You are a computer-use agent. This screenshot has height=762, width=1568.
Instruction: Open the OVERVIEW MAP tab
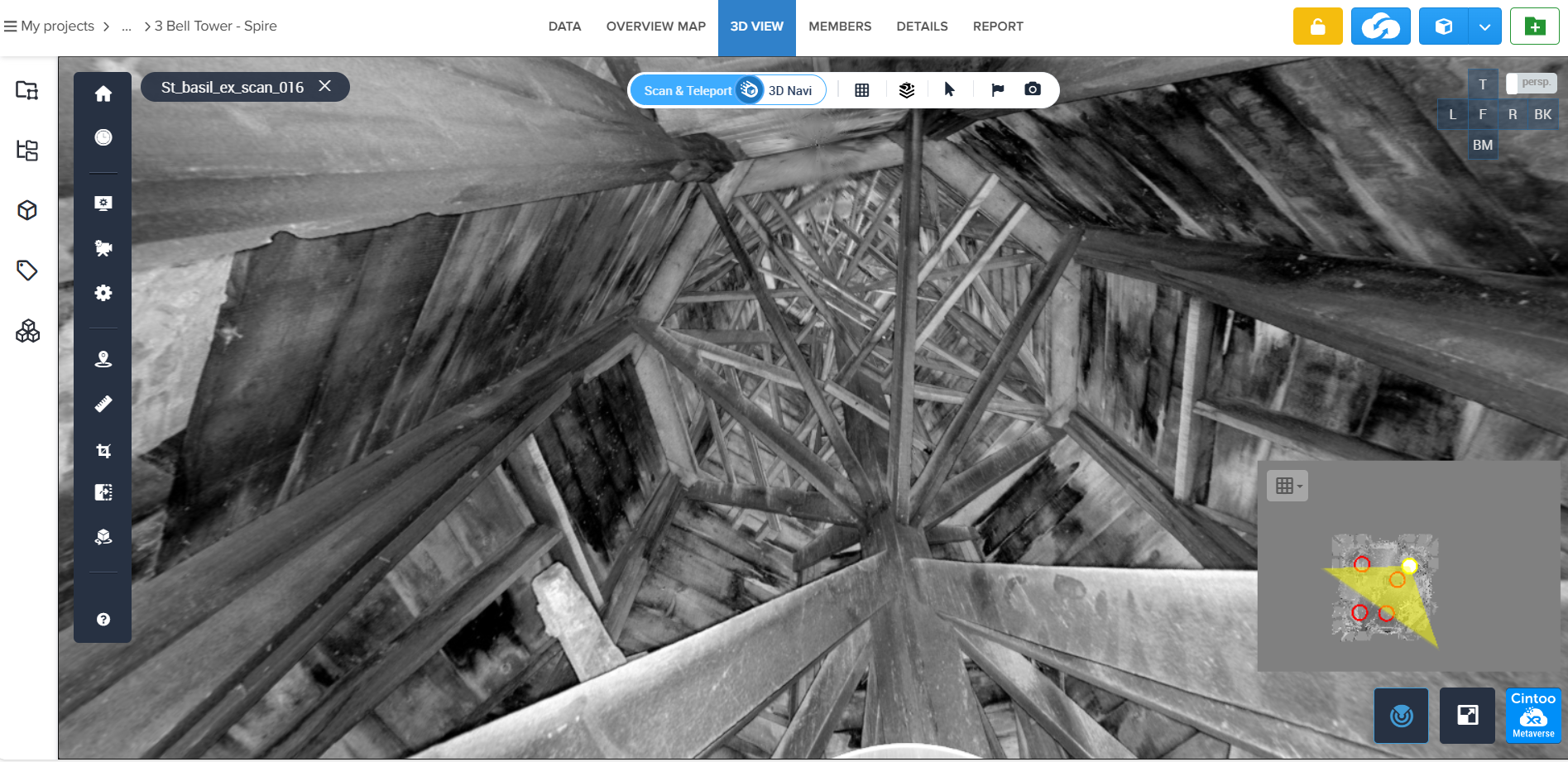[x=656, y=26]
